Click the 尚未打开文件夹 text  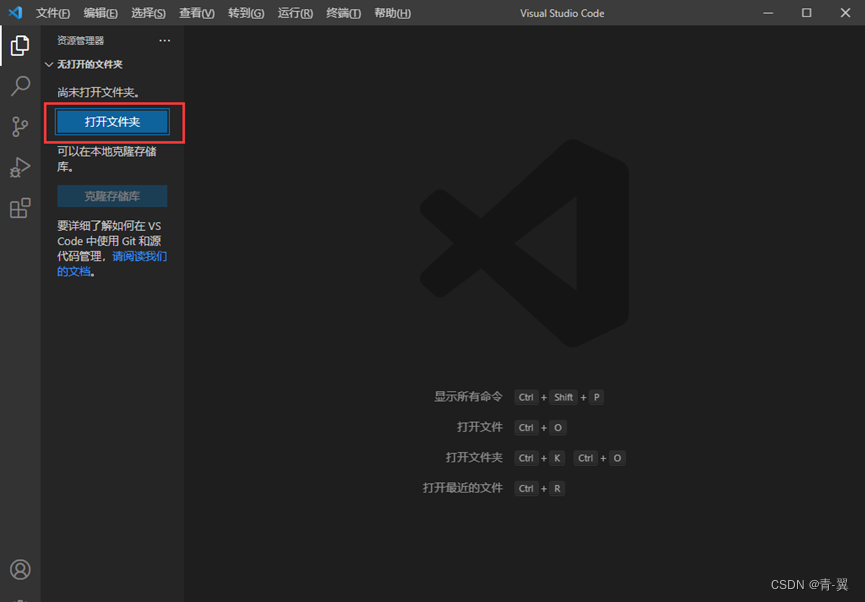coord(98,92)
